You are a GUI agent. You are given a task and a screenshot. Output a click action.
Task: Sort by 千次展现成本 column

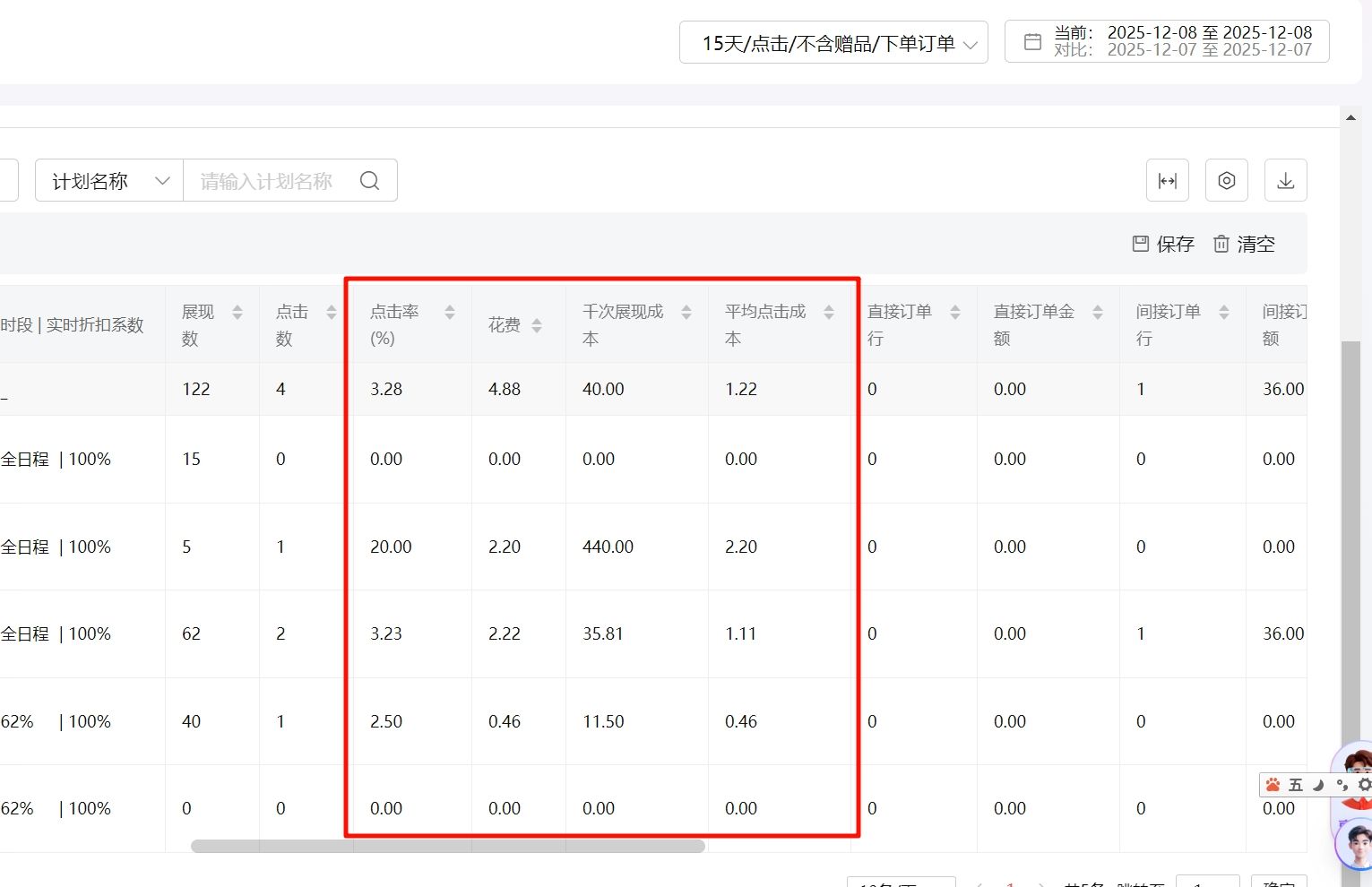[686, 312]
